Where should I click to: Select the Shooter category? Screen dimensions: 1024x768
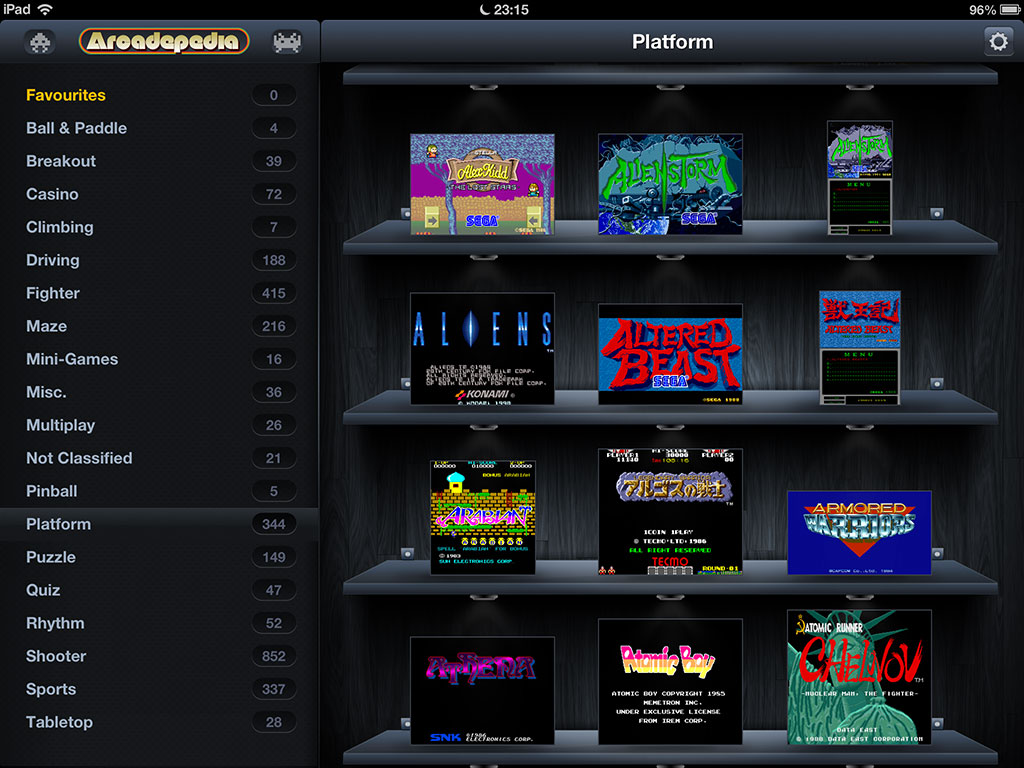click(x=56, y=656)
